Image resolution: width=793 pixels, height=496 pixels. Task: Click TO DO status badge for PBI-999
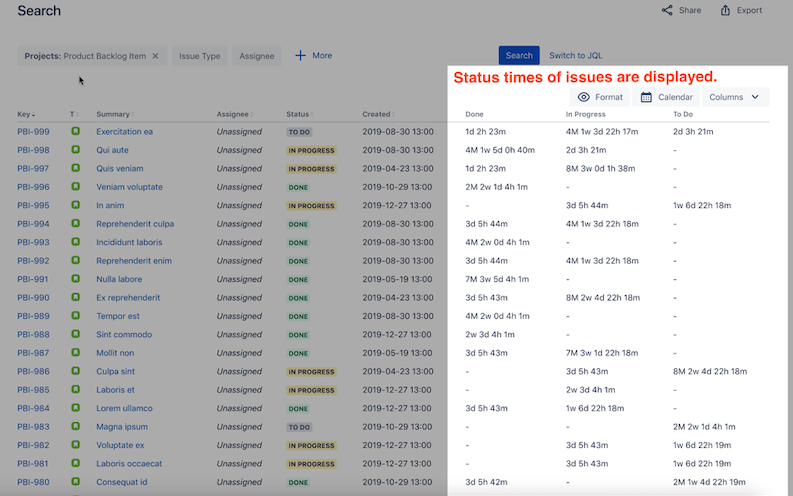(299, 132)
